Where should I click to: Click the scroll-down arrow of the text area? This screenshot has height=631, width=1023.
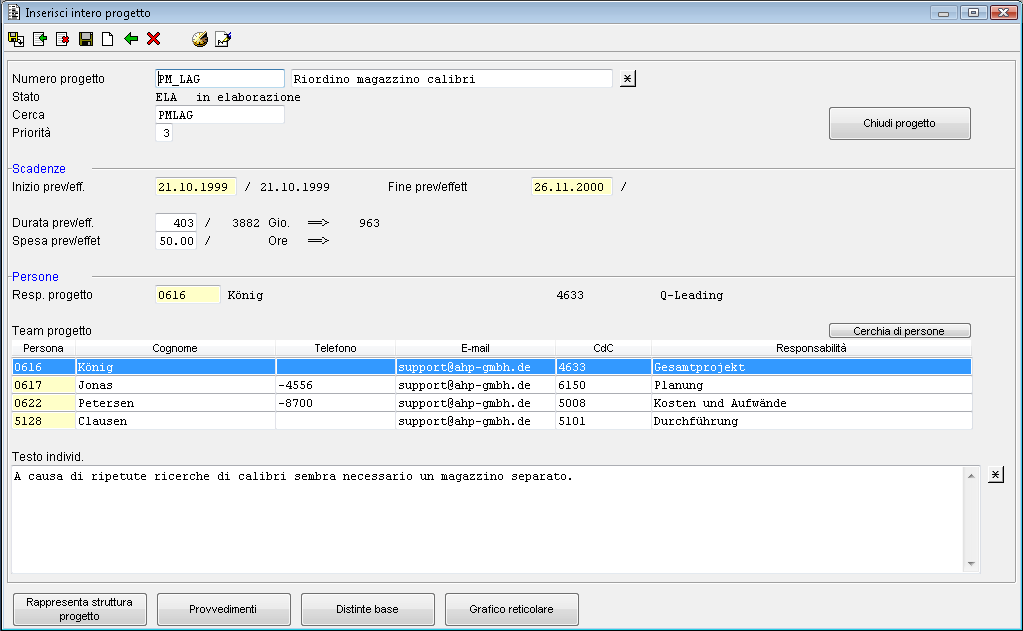point(971,564)
